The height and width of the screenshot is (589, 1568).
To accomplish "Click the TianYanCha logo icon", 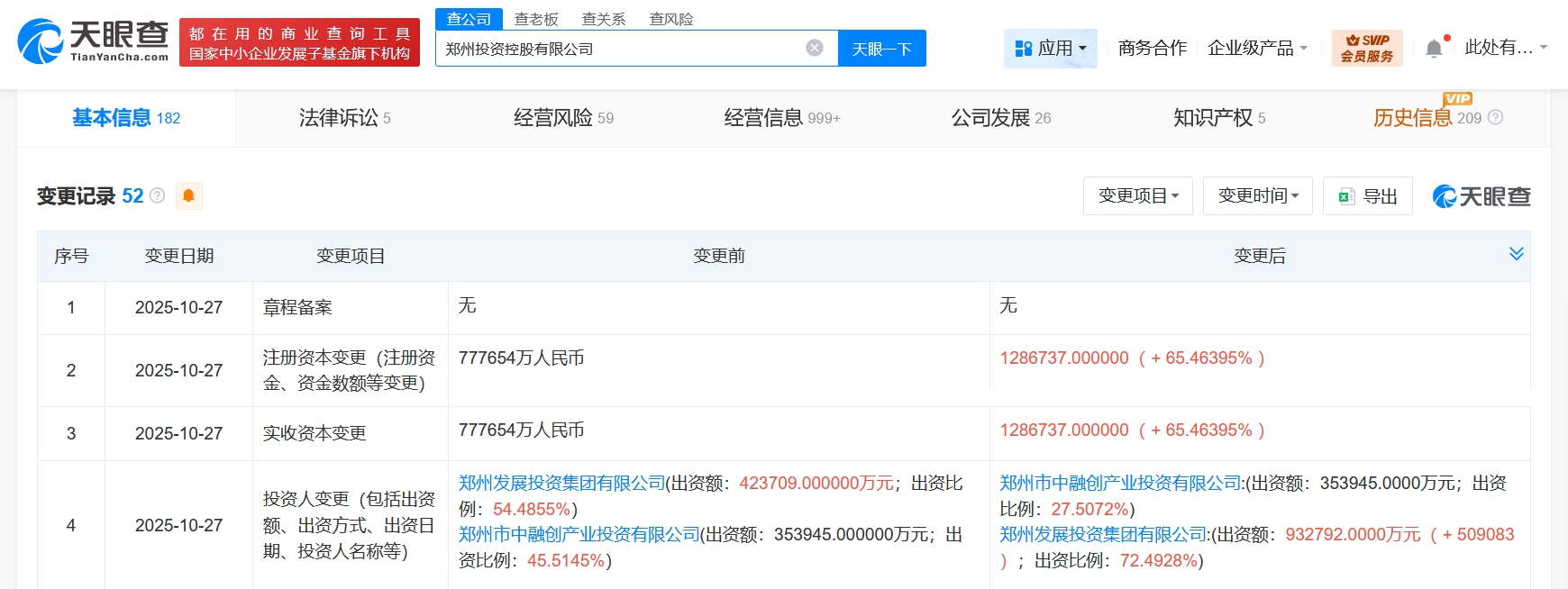I will click(x=41, y=41).
